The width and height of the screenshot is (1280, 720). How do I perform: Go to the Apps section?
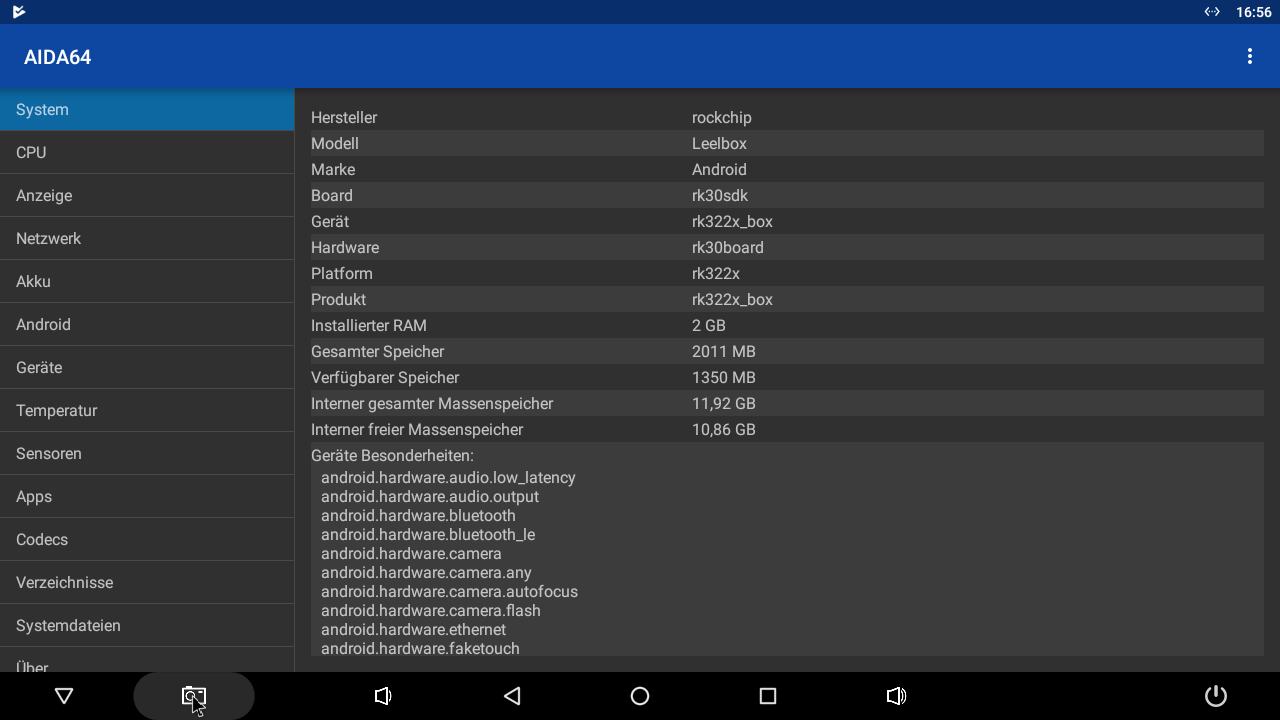147,497
